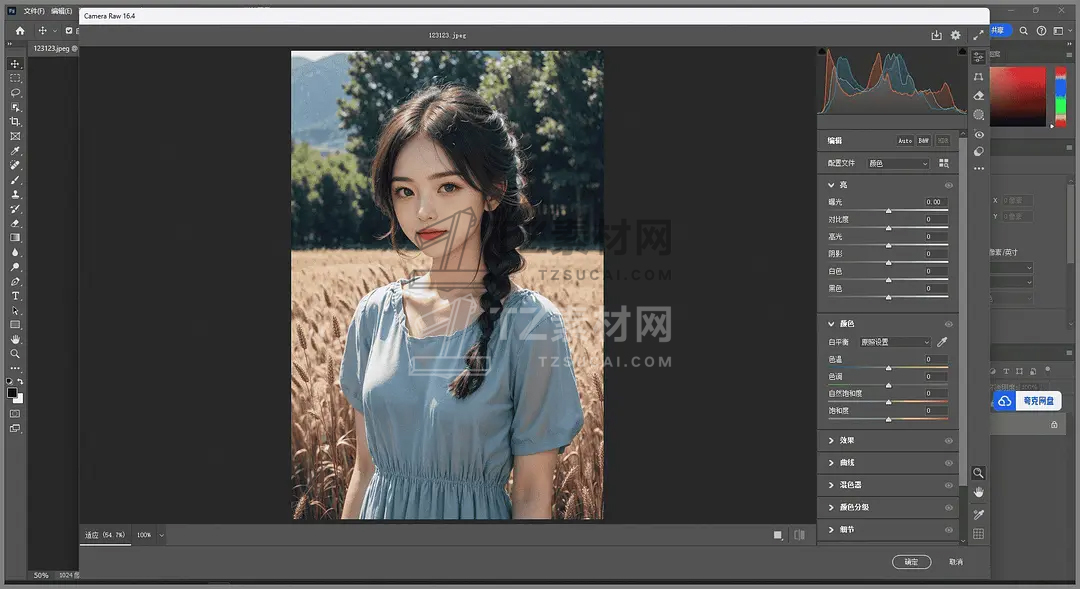Open the 文件(F) menu
Viewport: 1080px width, 589px height.
point(34,11)
